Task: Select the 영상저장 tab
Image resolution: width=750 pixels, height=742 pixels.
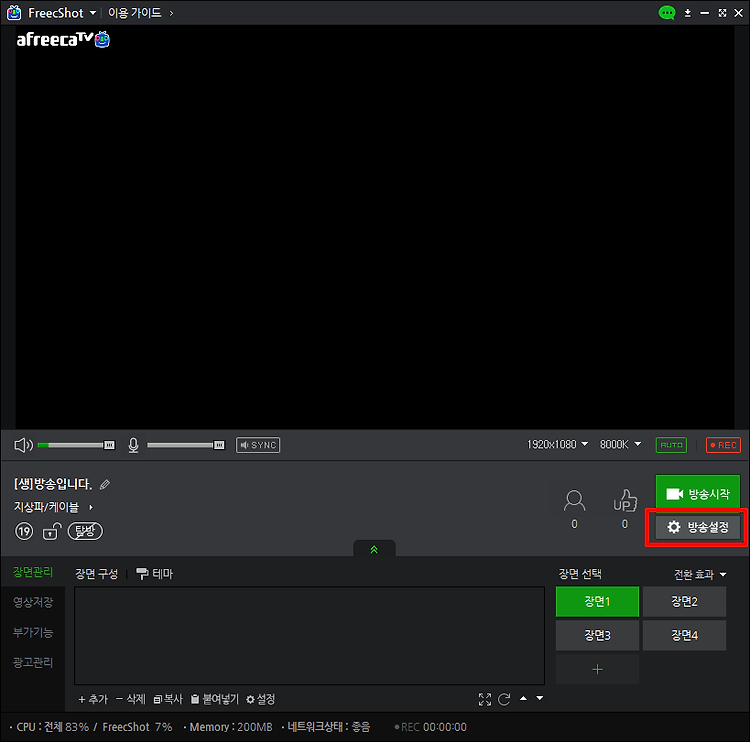Action: (x=33, y=602)
